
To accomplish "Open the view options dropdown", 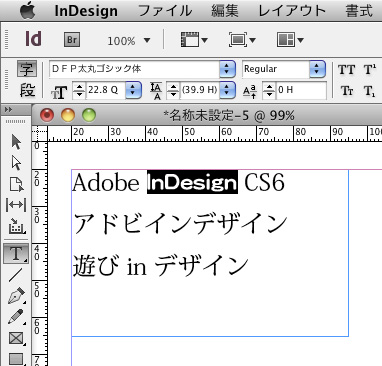I will (x=194, y=40).
